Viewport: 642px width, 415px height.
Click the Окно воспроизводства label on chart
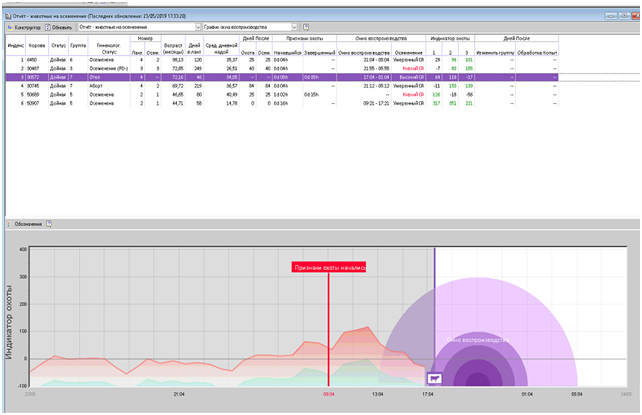477,340
